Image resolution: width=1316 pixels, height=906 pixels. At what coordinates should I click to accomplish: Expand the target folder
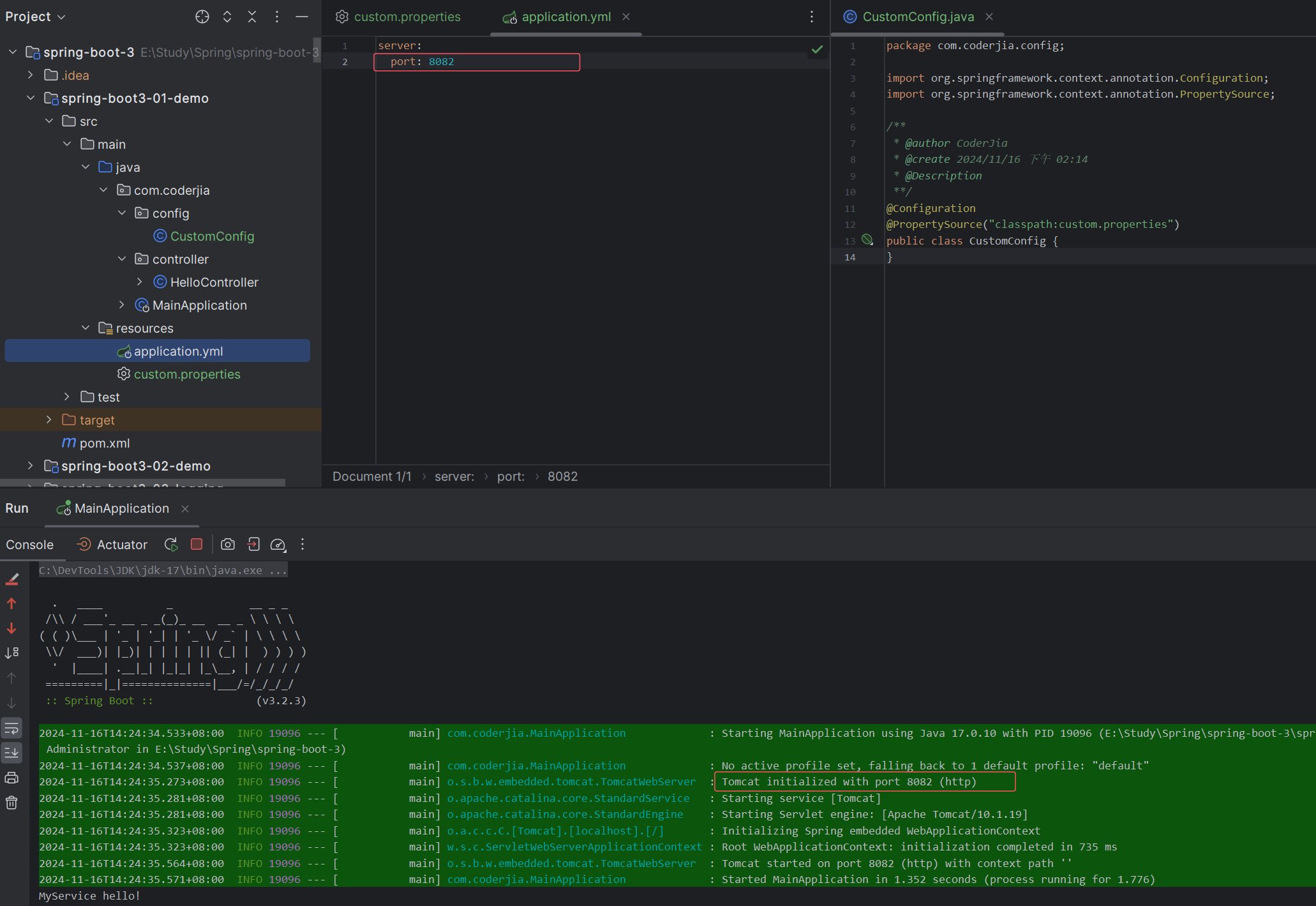49,419
